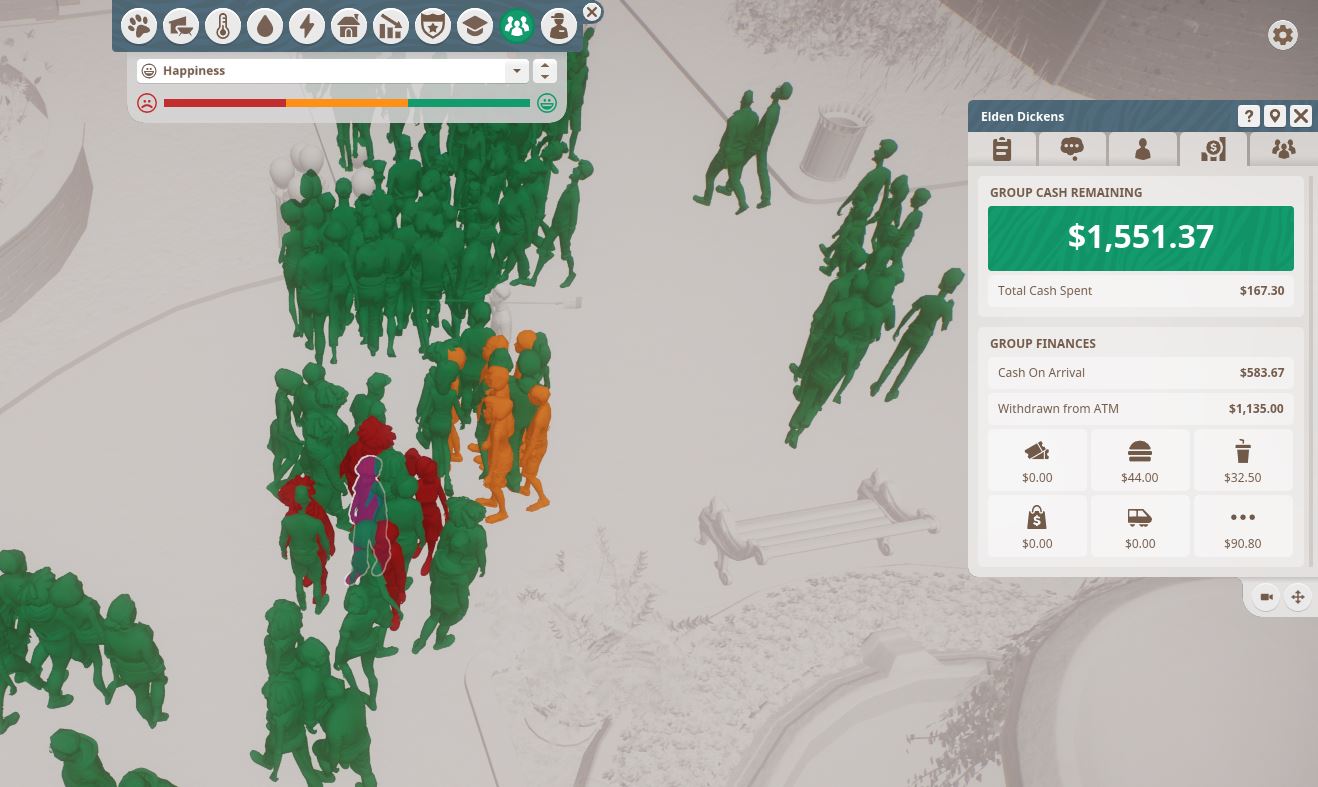Click the $1,551.37 group cash banner
1318x787 pixels.
click(1141, 238)
